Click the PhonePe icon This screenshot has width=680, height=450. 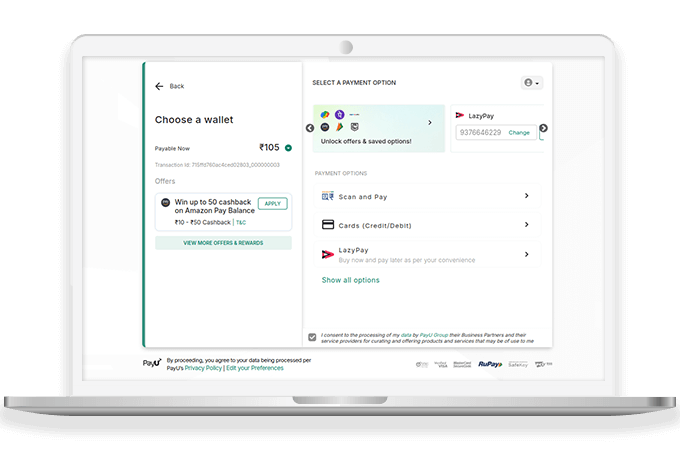click(x=340, y=114)
